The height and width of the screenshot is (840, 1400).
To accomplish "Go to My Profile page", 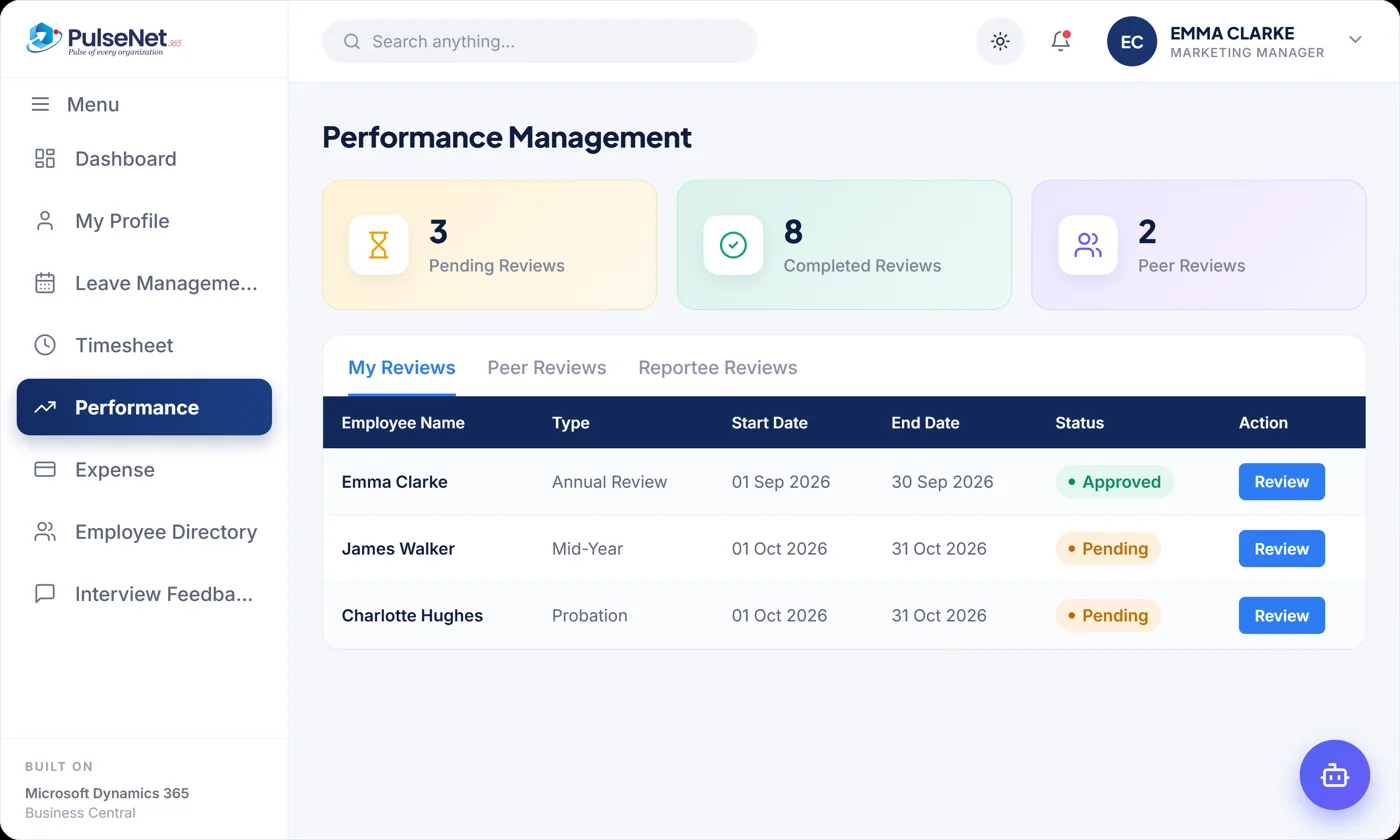I will coord(144,221).
